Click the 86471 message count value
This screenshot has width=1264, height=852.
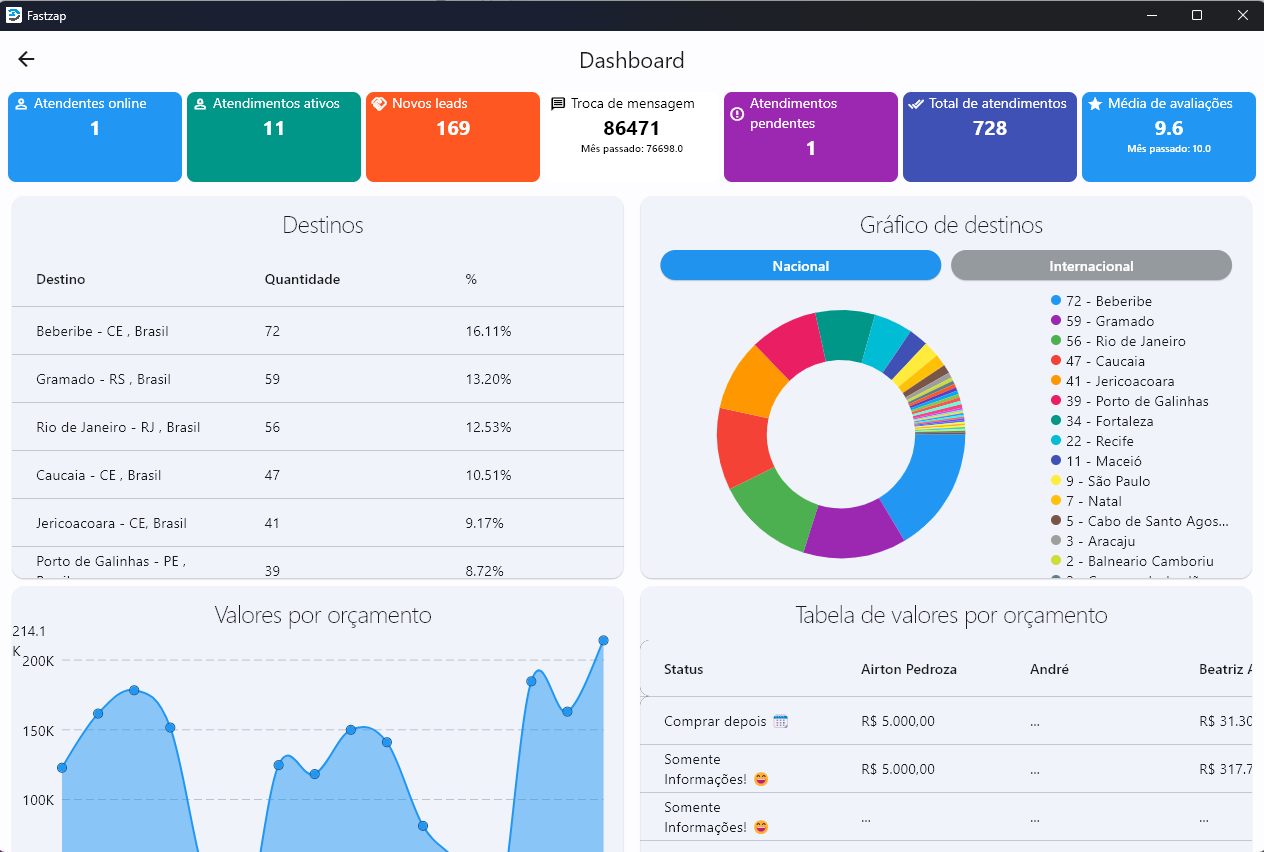632,128
